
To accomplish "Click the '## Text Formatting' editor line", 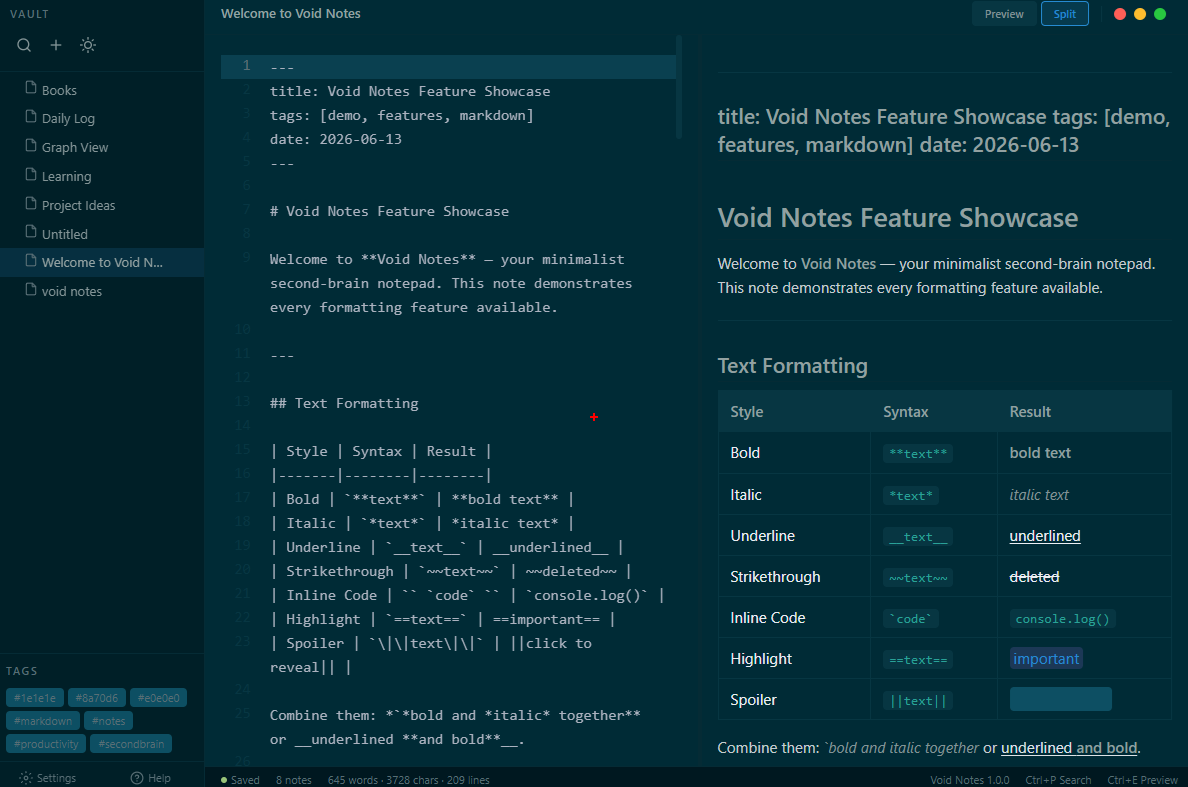I will [x=344, y=403].
